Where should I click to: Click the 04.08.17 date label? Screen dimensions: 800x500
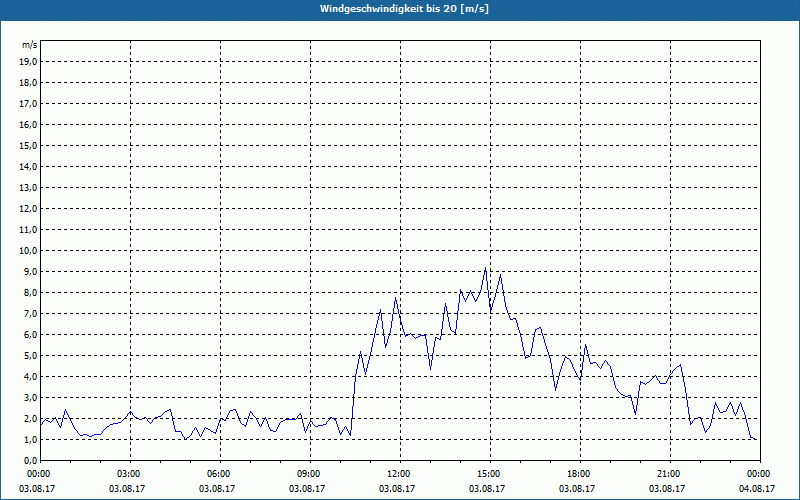tap(757, 488)
